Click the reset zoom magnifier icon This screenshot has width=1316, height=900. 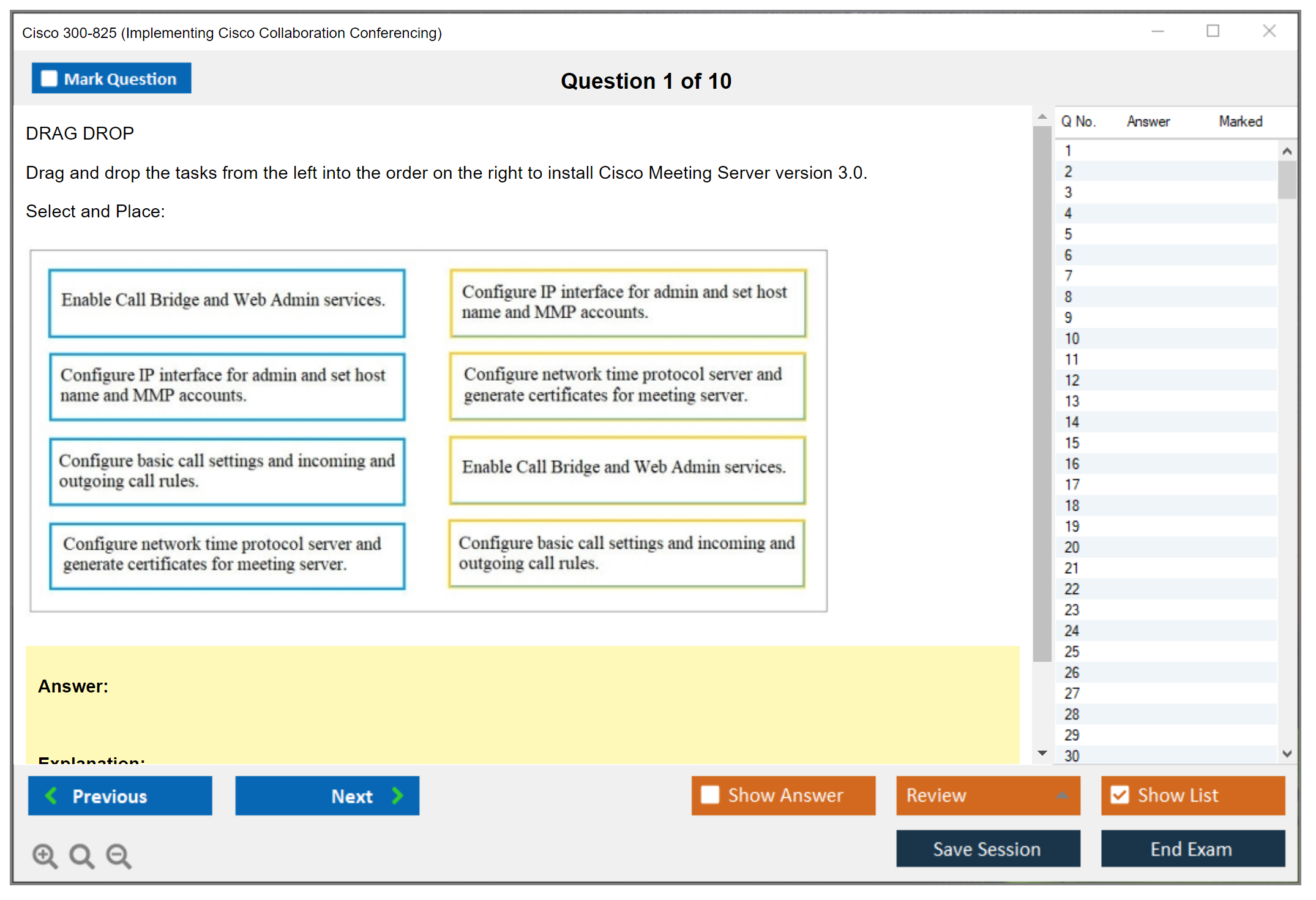(81, 855)
